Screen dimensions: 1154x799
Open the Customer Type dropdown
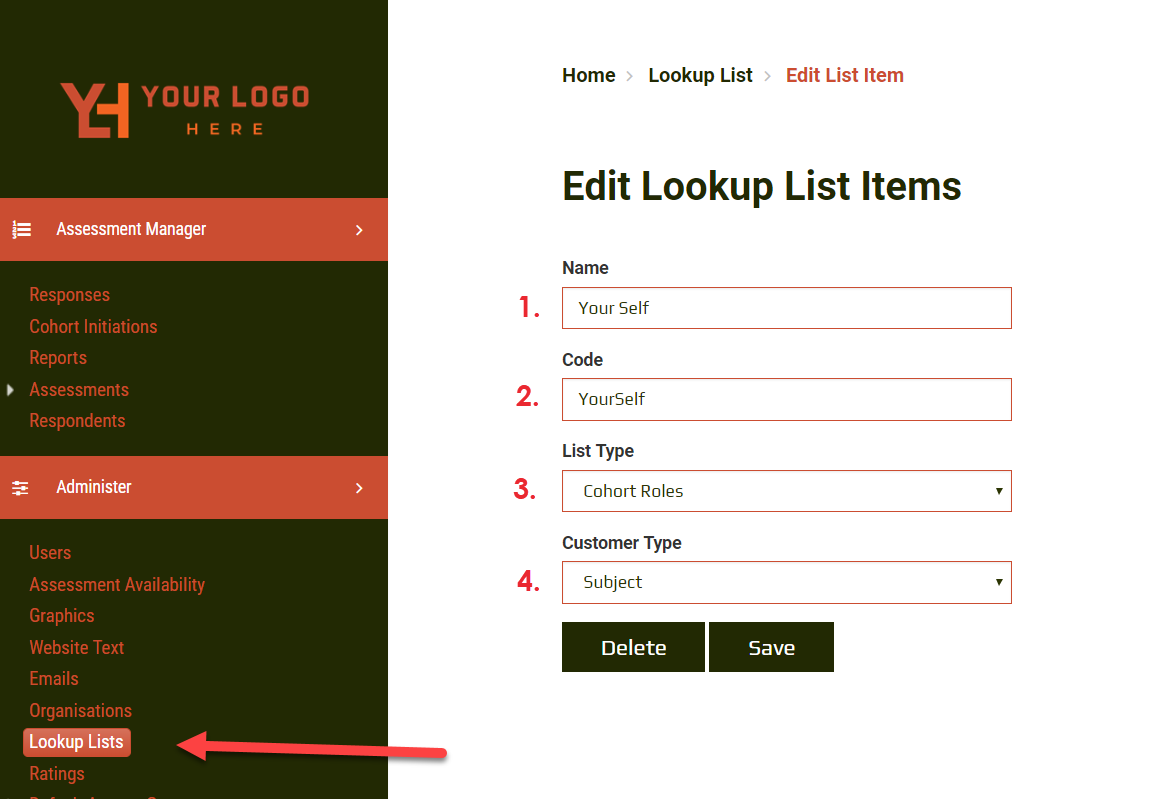[787, 583]
